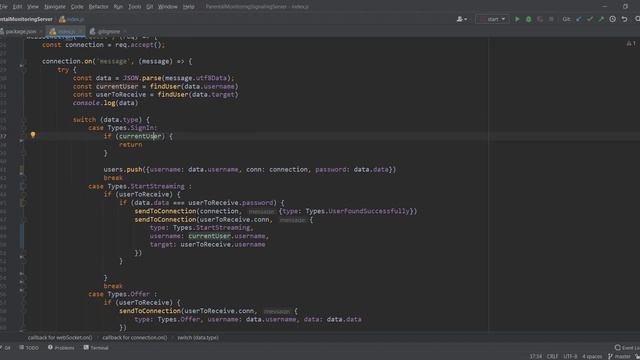The width and height of the screenshot is (640, 360).
Task: Change the UTF-8 file encoding
Action: 570,356
